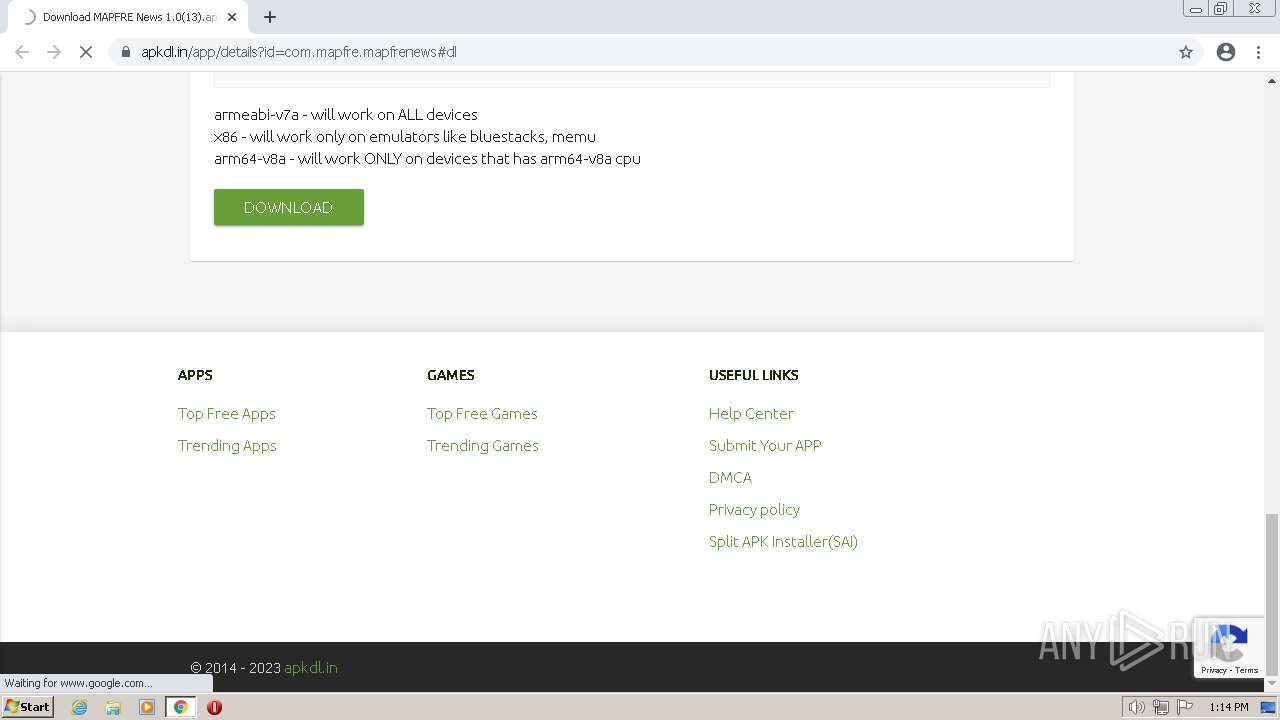Click the GAMES footer heading
This screenshot has width=1280, height=720.
451,375
